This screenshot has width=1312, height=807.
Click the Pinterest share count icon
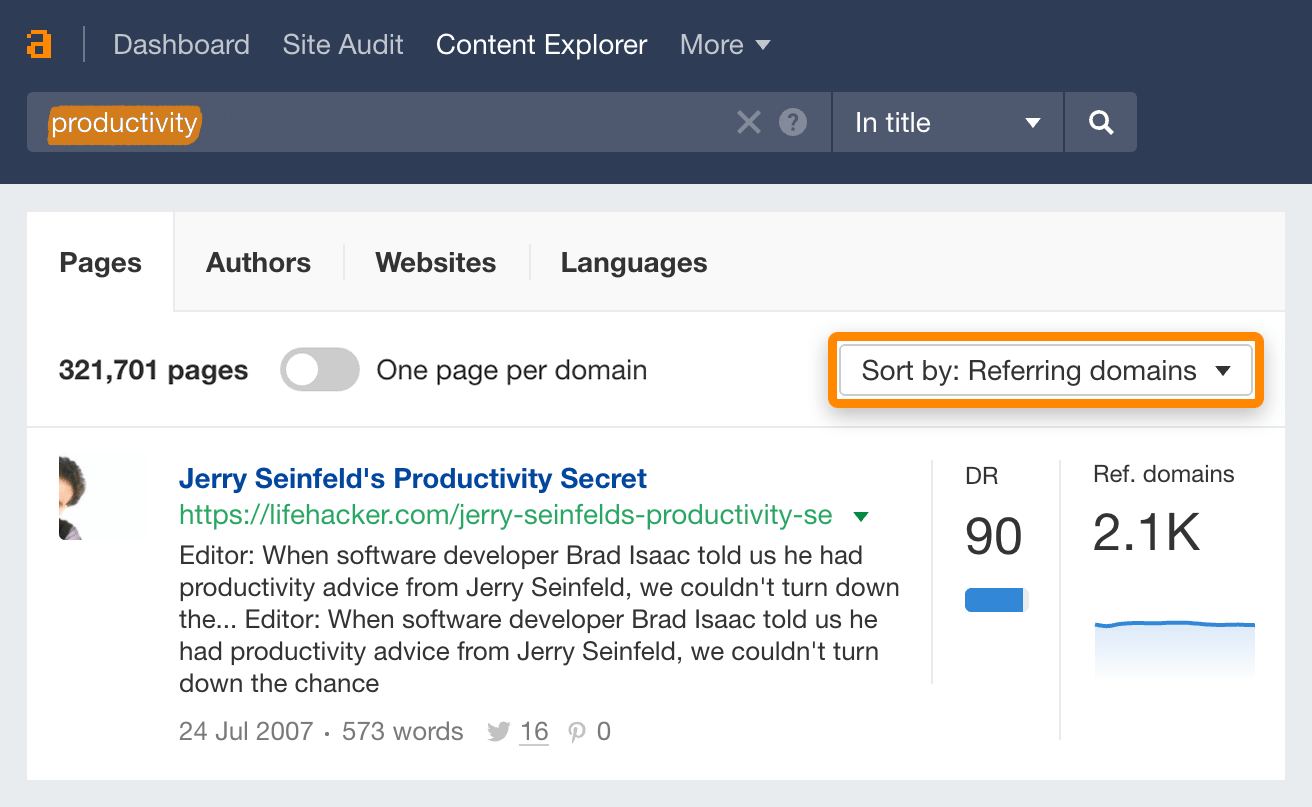[x=576, y=732]
